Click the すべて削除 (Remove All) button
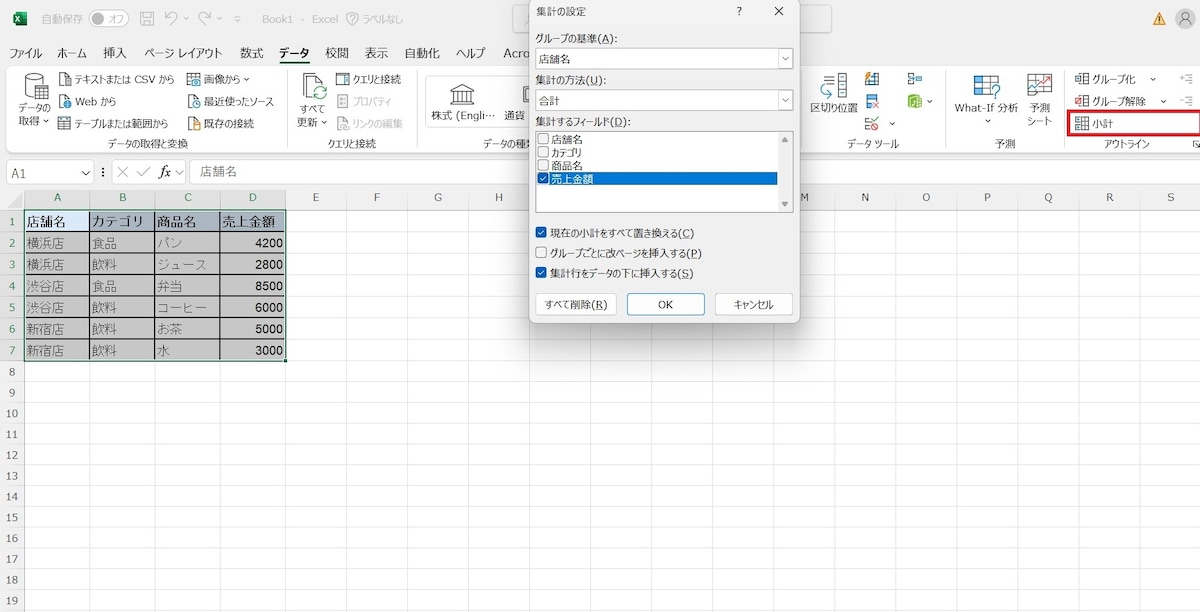Image resolution: width=1200 pixels, height=612 pixels. (574, 304)
